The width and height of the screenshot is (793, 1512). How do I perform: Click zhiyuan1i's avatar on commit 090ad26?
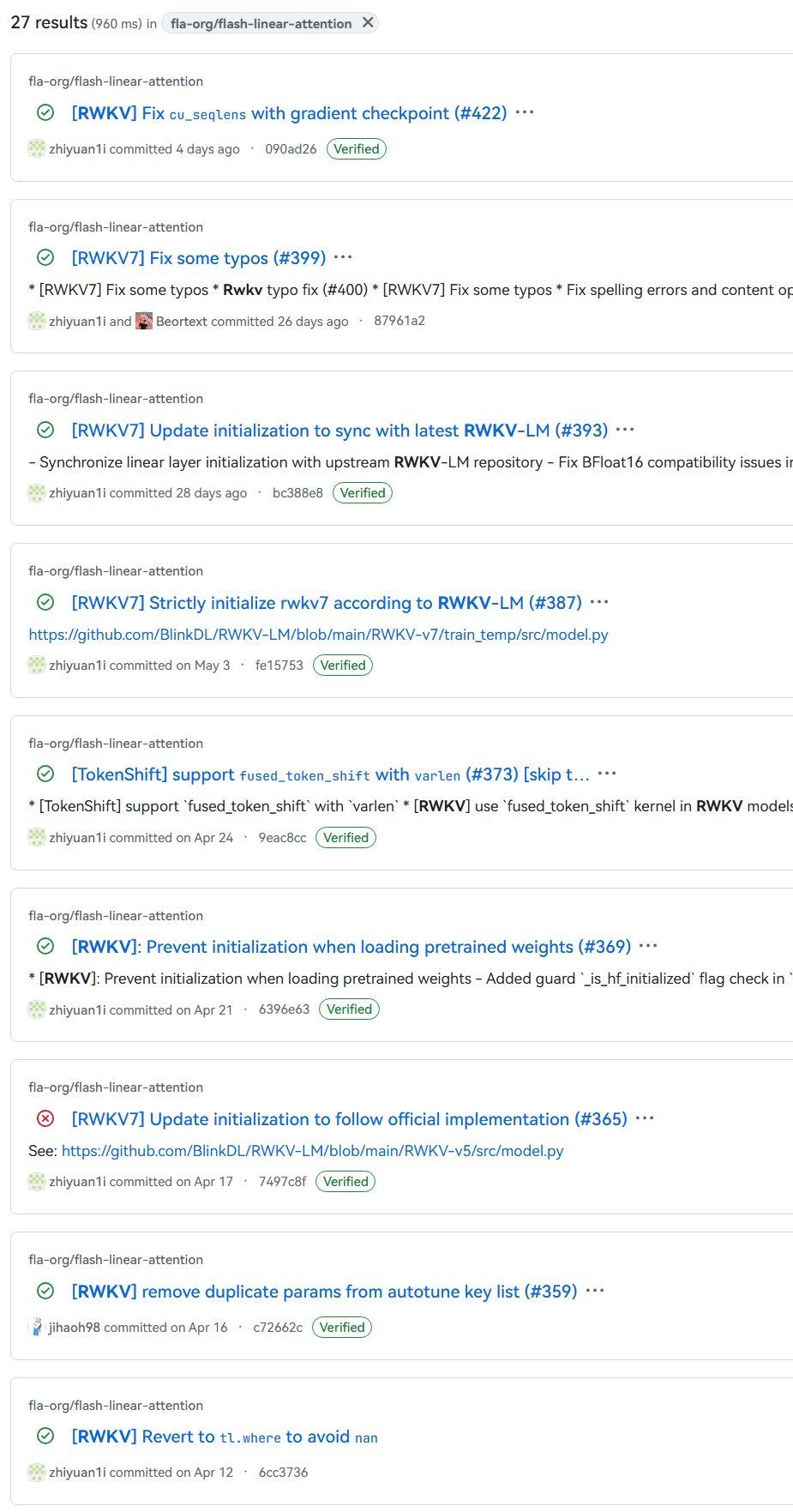(36, 149)
